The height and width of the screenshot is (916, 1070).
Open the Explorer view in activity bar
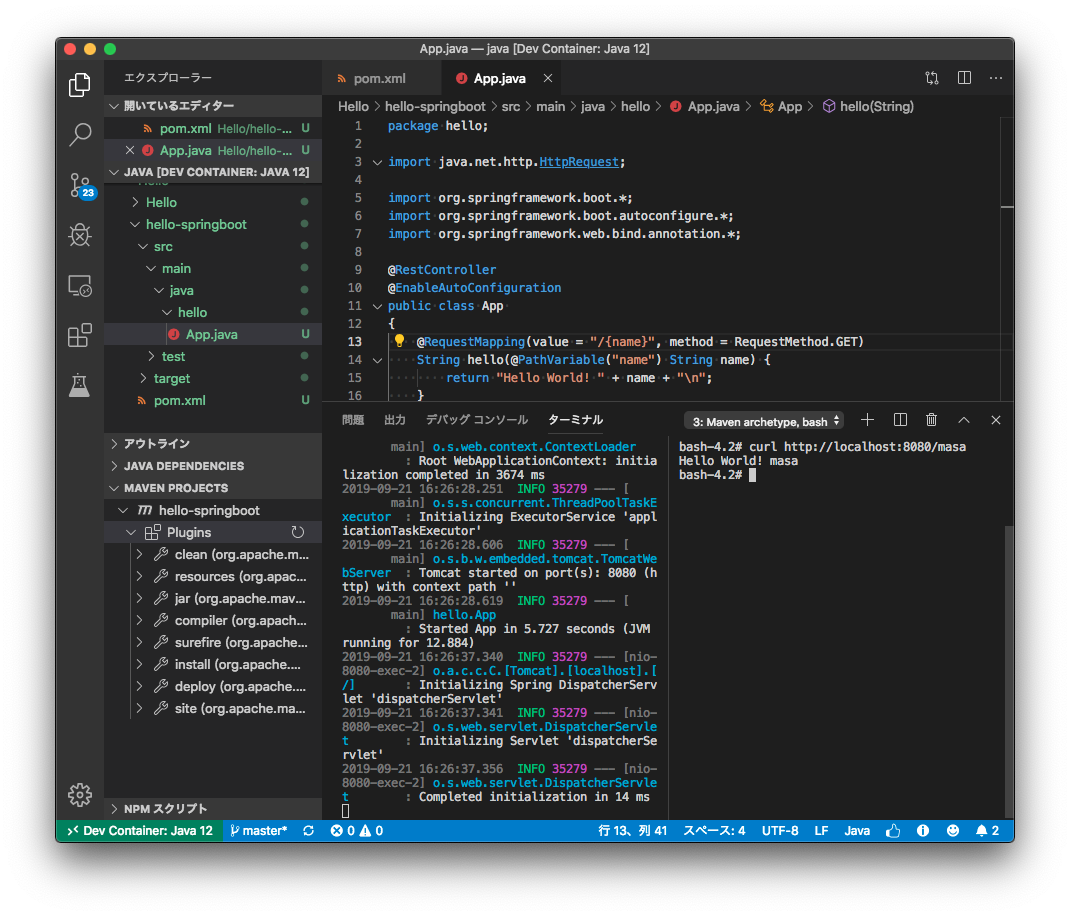pos(79,85)
